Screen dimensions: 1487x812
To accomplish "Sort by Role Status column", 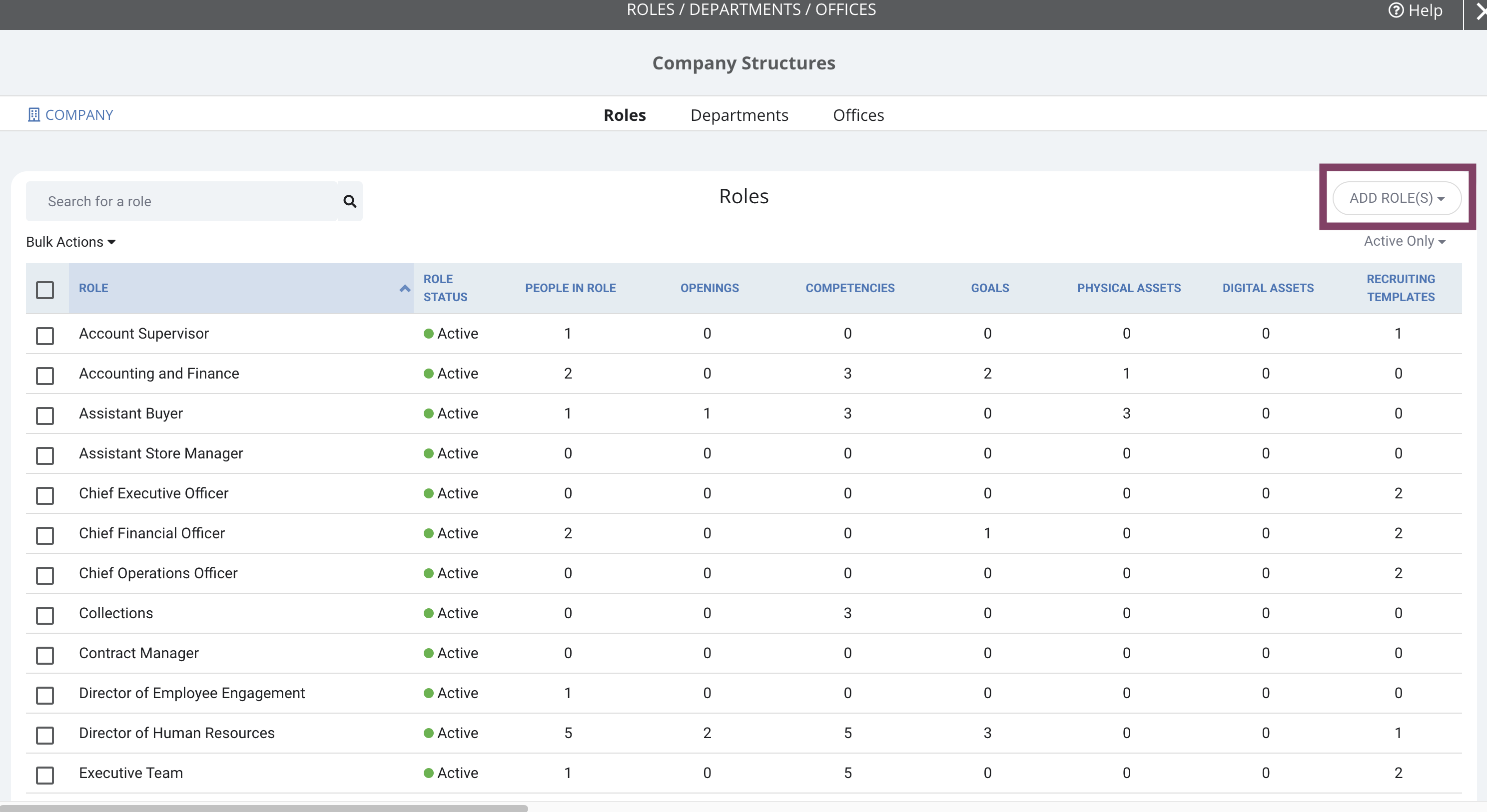I will click(x=445, y=288).
